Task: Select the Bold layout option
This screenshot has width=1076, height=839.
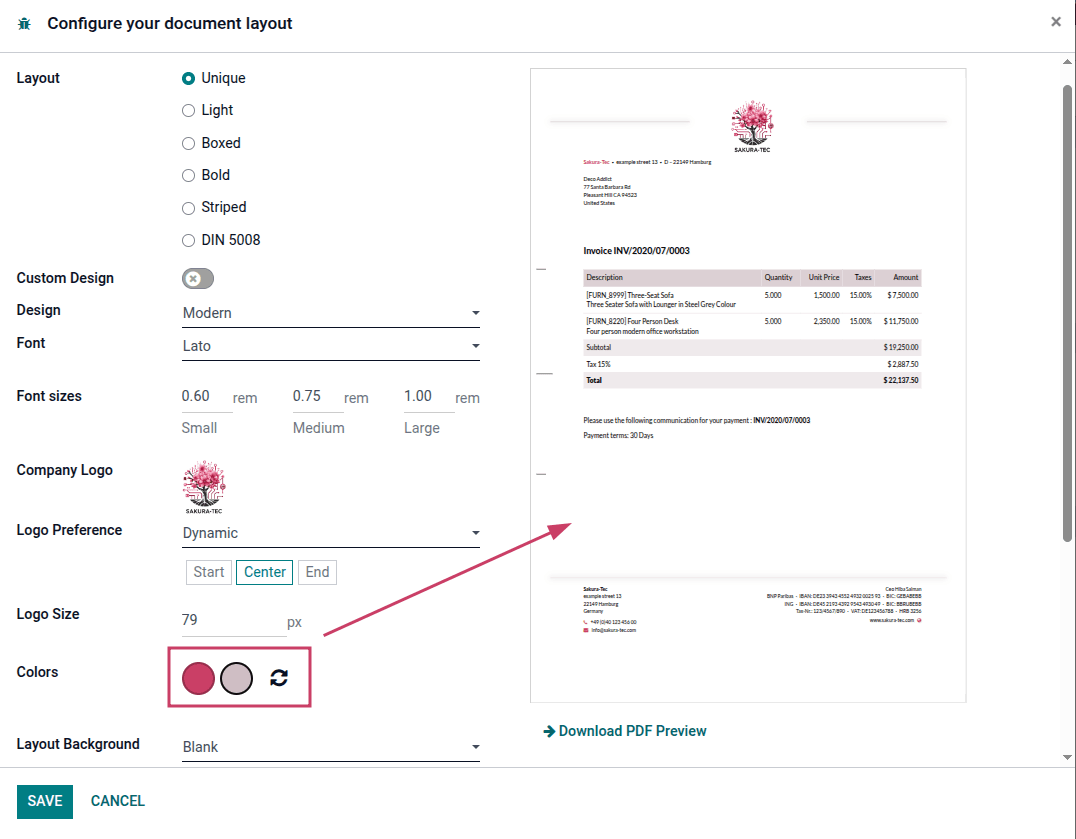Action: pyautogui.click(x=188, y=176)
